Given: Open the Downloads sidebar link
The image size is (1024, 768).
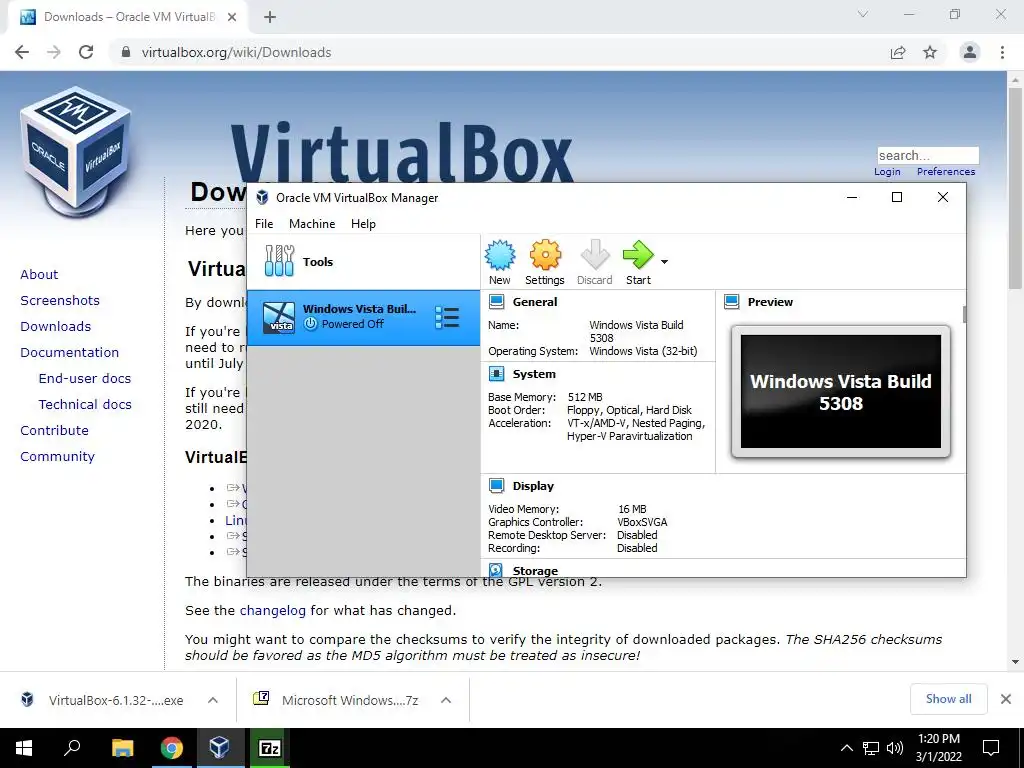Looking at the screenshot, I should 56,327.
